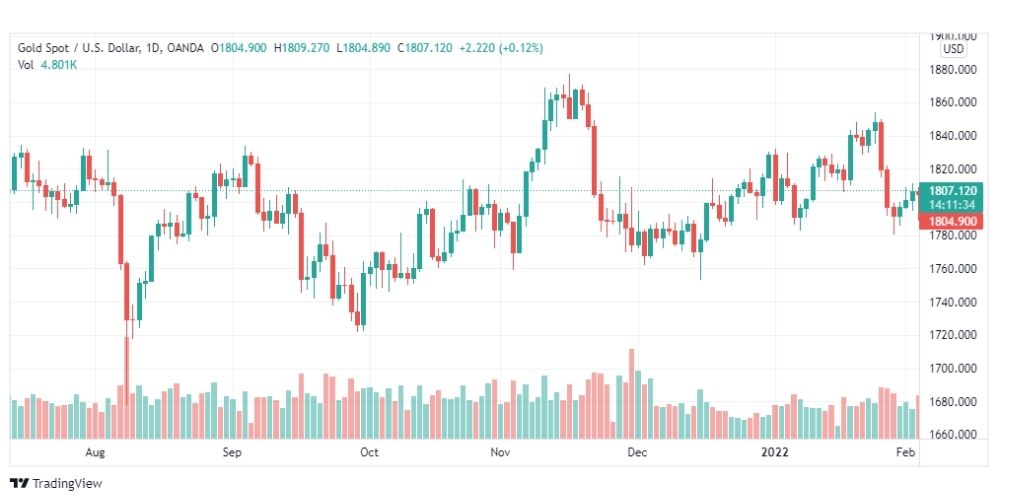Screen dimensions: 1012x501
Task: Open the TradingView text link
Action: pos(67,484)
